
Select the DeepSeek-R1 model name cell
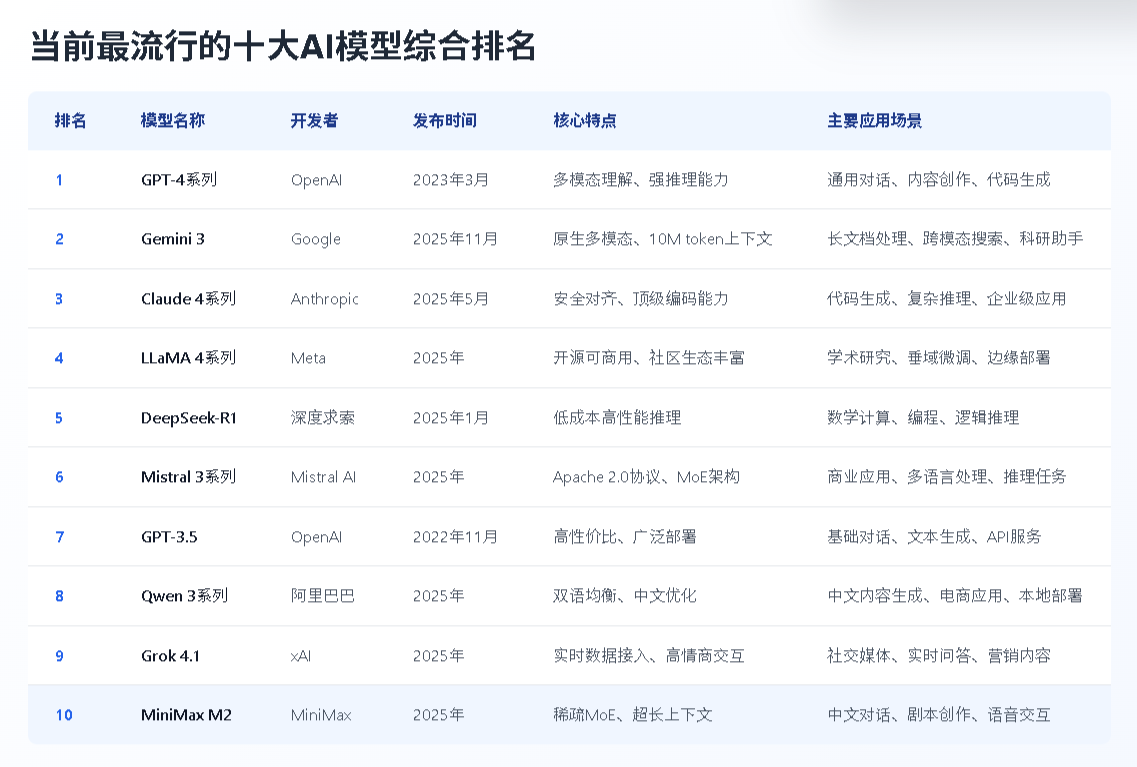coord(189,418)
